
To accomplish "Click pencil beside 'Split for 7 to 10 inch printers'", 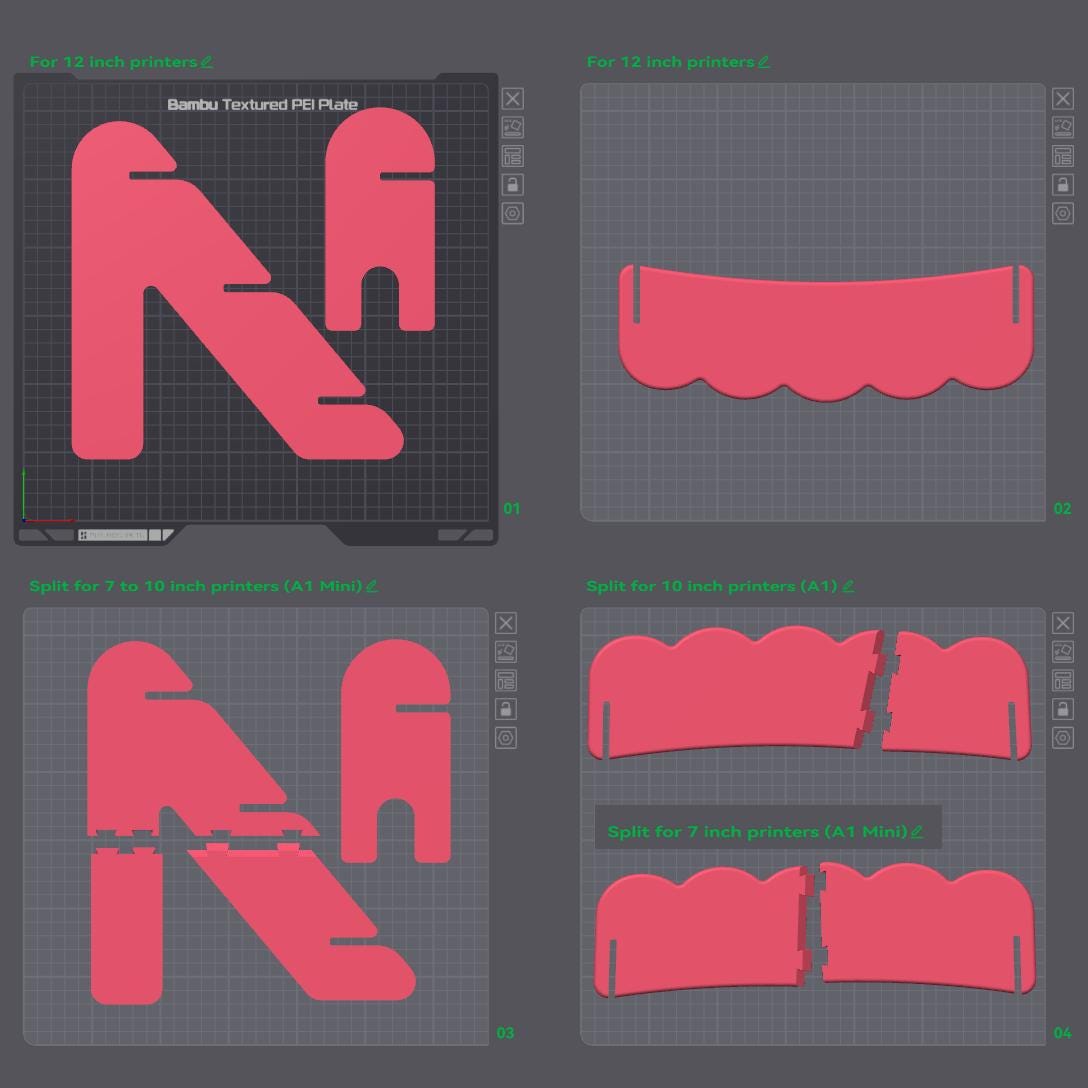I will (x=372, y=586).
